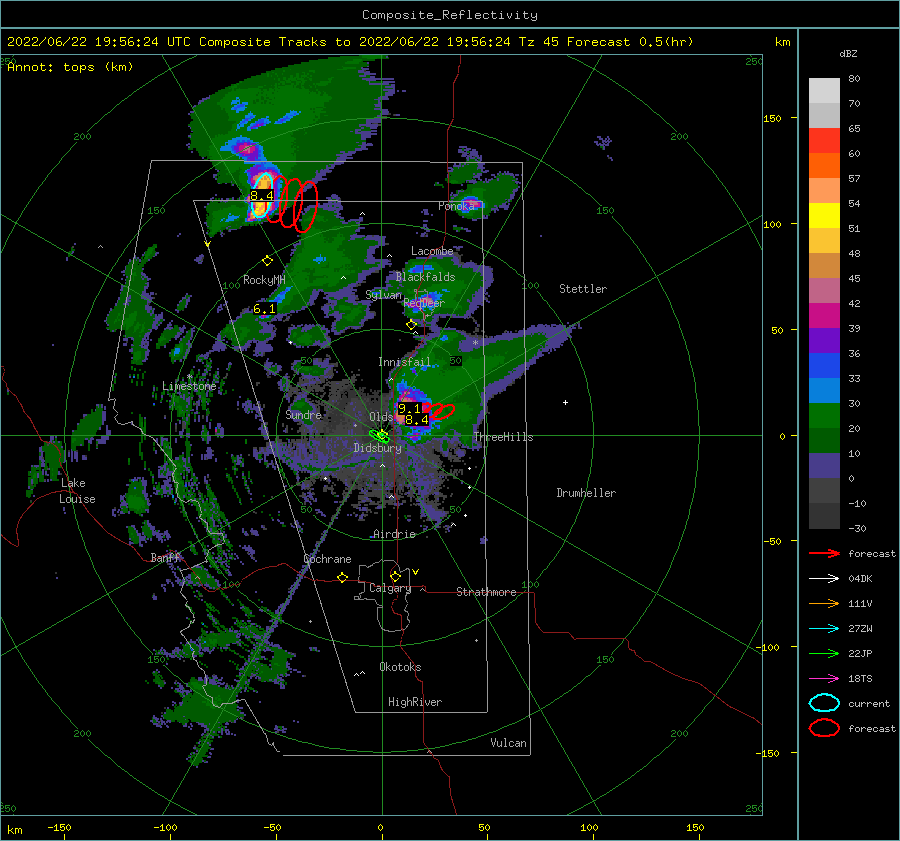Screen dimensions: 900x841
Task: Click the yellow diamond marker below RedDeer
Action: pos(411,325)
